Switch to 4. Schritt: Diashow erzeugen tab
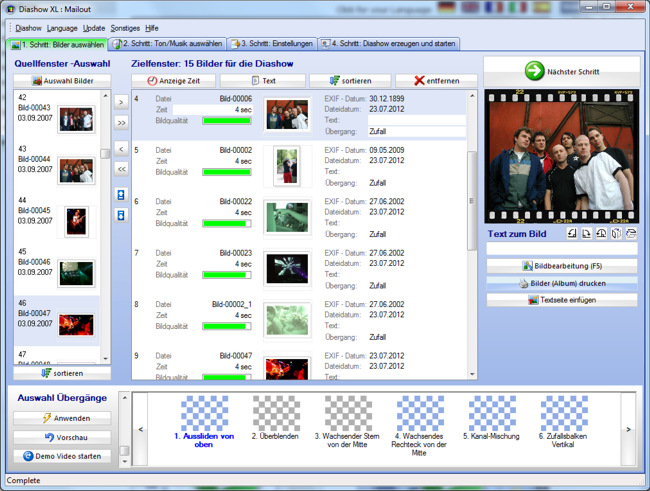The image size is (650, 491). tap(389, 44)
